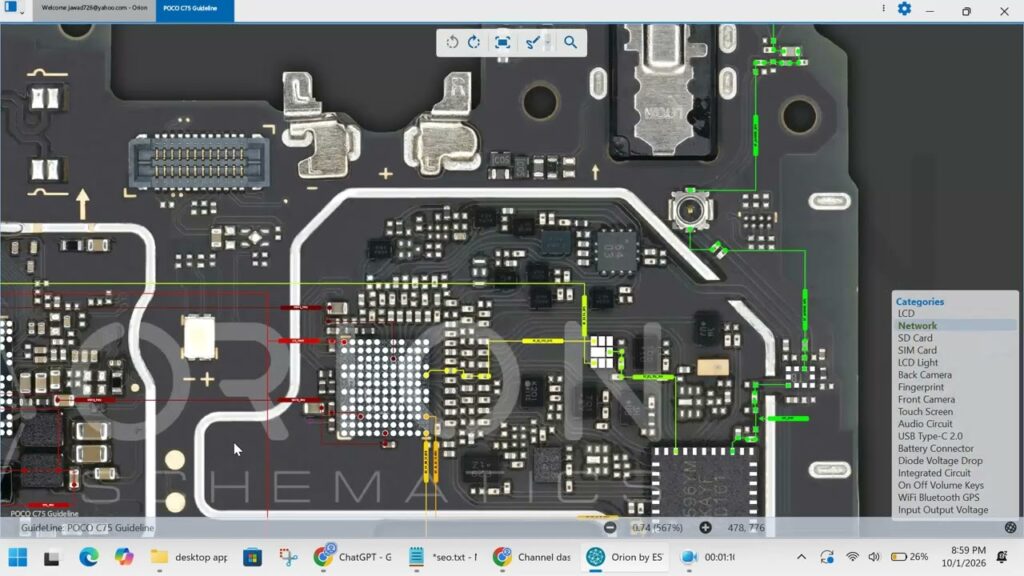Click the Guideline: POCO C75 Guideline status label
Viewport: 1024px width, 576px height.
pyautogui.click(x=88, y=528)
